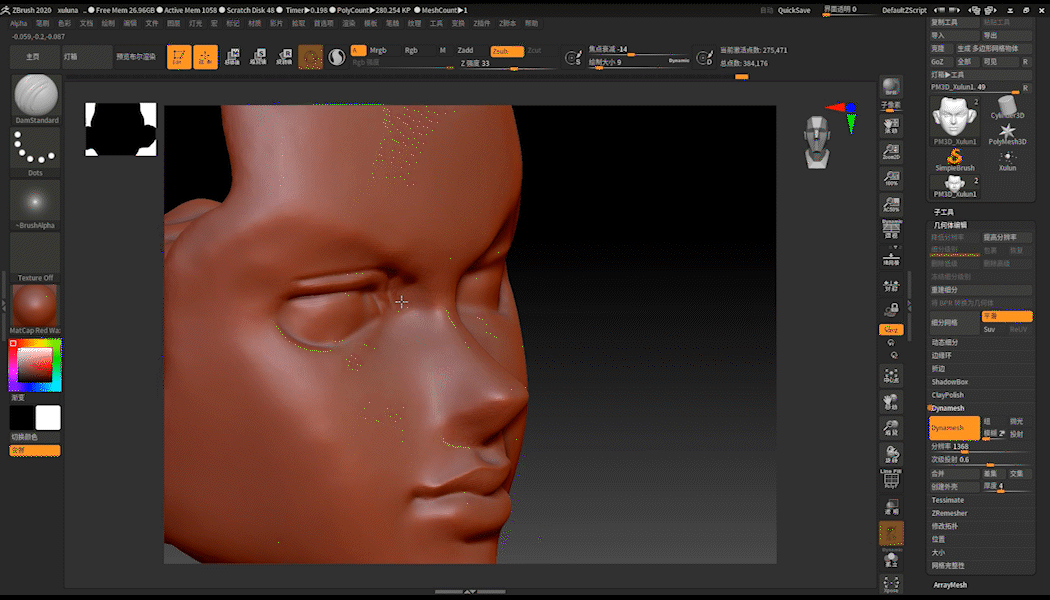
Task: Open the Alpha menu
Action: (x=19, y=22)
